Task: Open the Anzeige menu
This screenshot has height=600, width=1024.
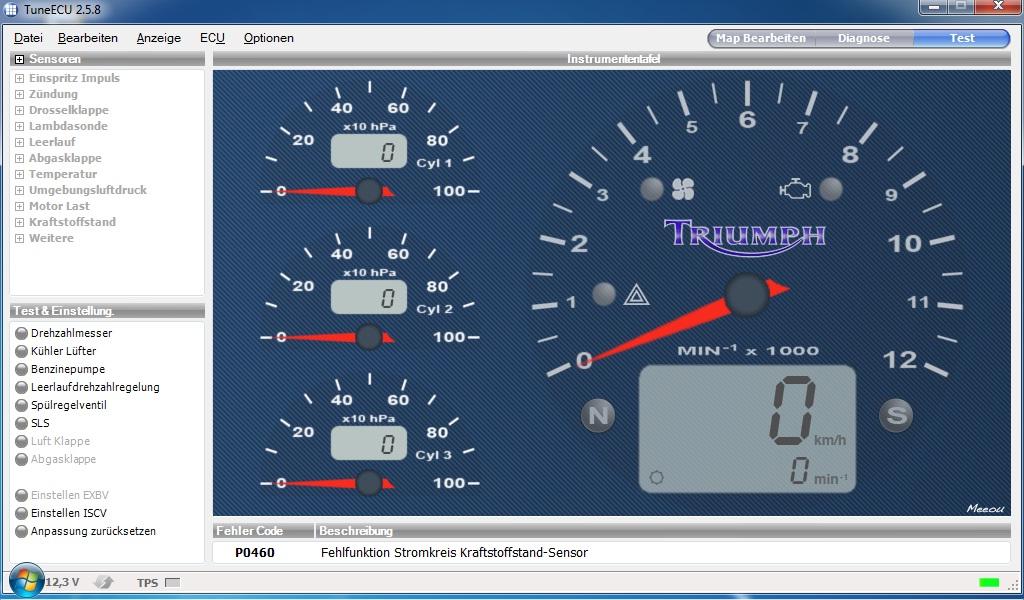Action: pos(159,38)
